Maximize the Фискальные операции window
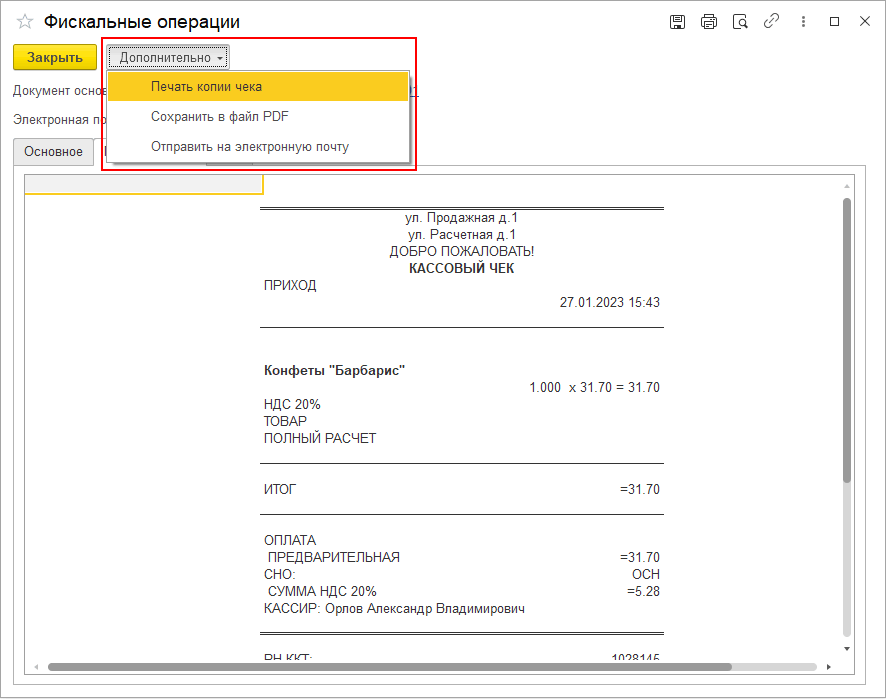The image size is (886, 699). 834,21
